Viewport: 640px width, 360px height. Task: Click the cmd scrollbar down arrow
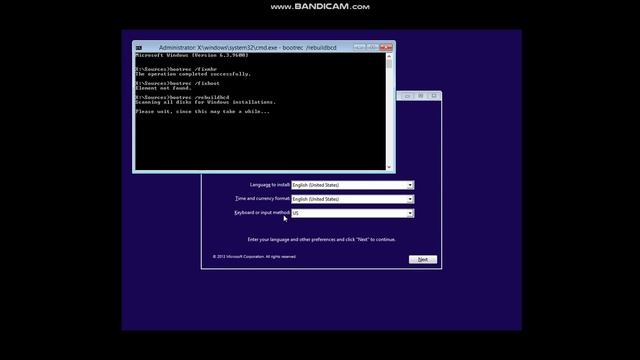coord(389,167)
